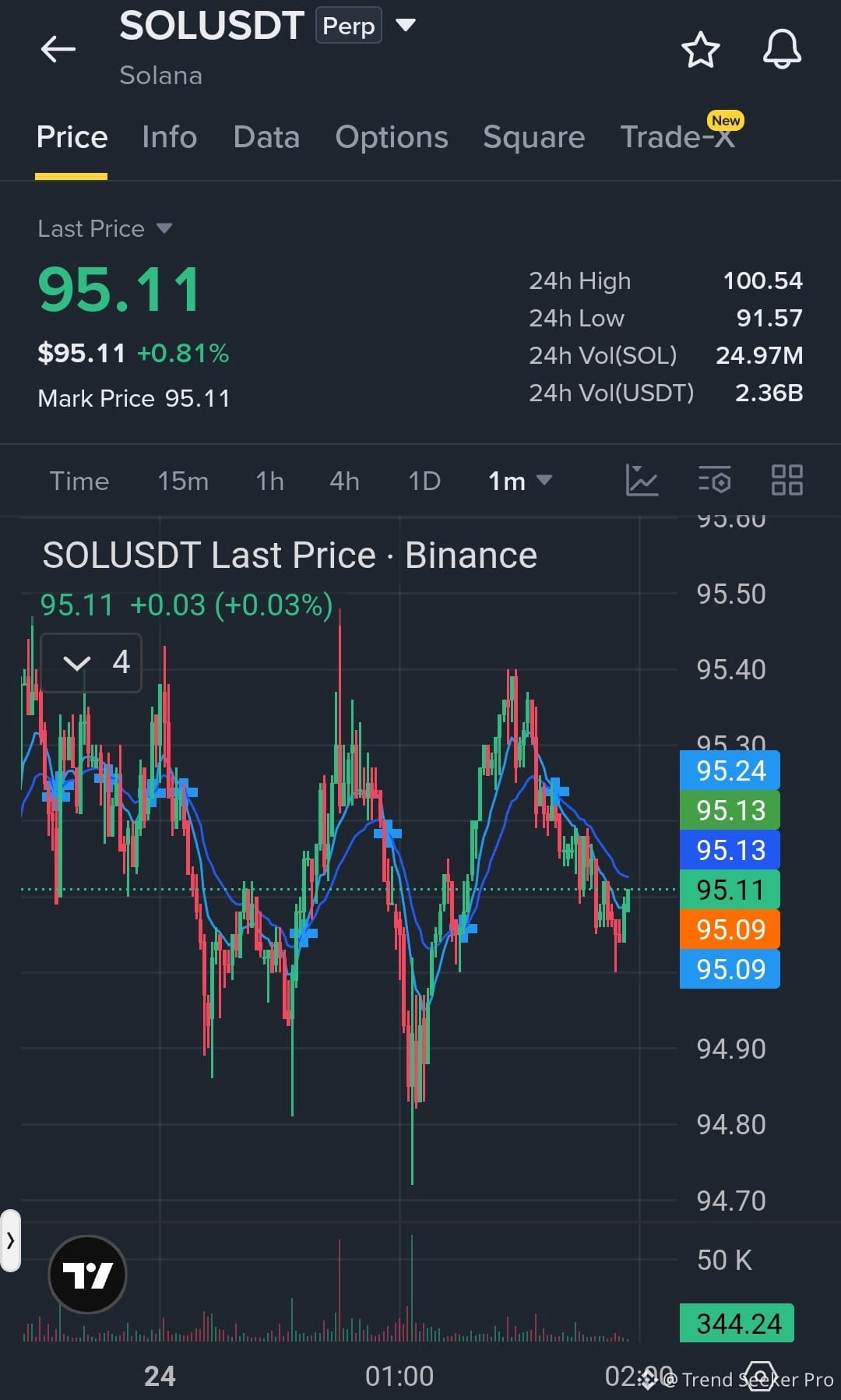Select the 1D interval
The image size is (841, 1400).
(424, 481)
